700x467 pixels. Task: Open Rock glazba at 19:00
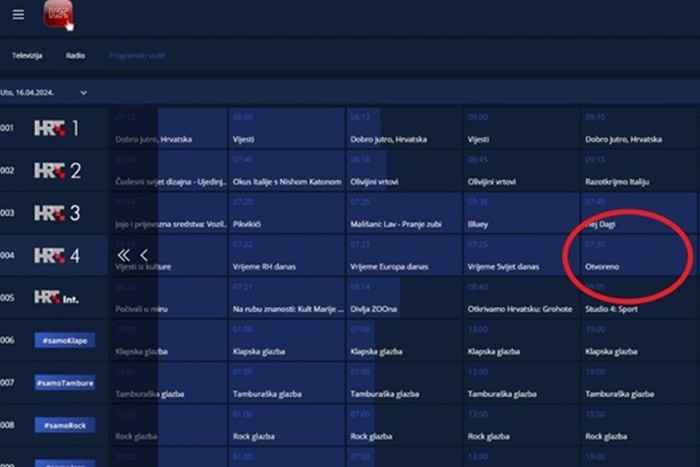[x=639, y=425]
